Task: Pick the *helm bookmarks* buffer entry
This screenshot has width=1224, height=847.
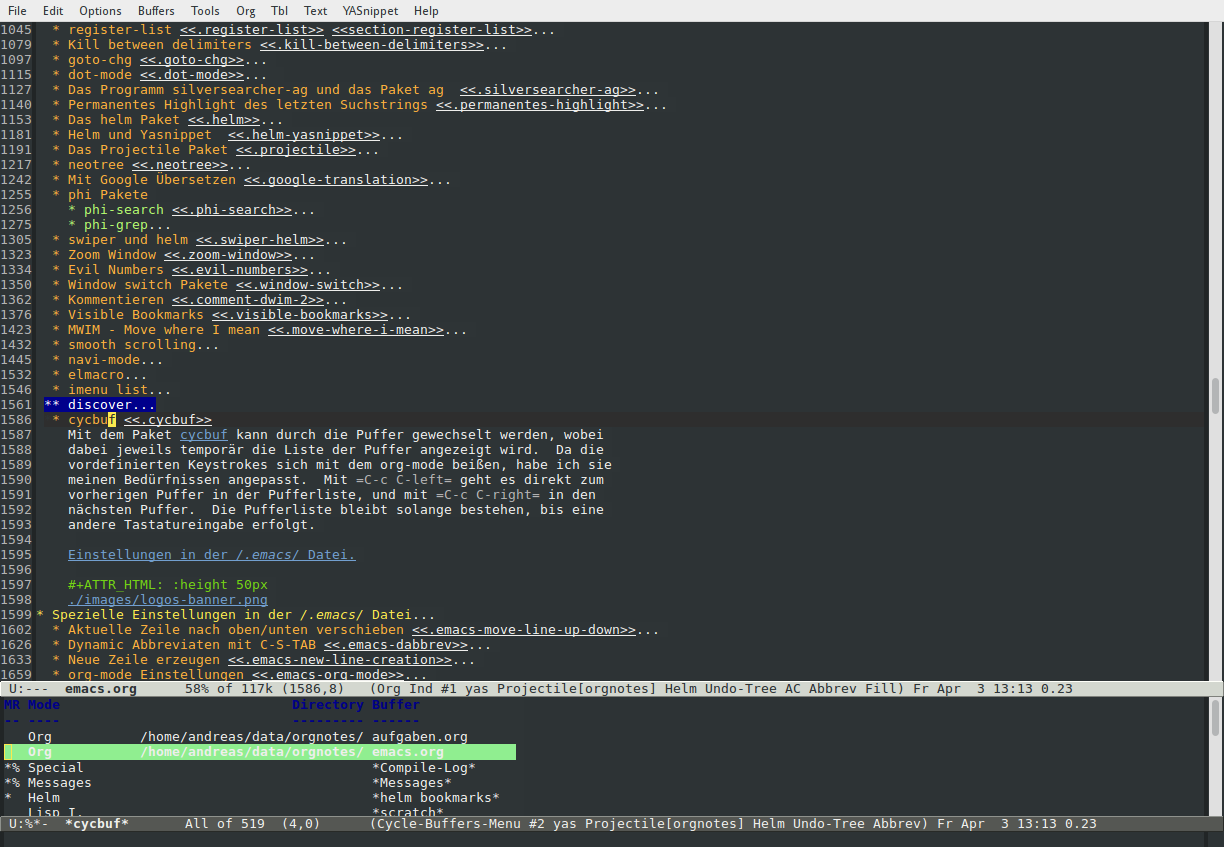Action: [x=435, y=798]
